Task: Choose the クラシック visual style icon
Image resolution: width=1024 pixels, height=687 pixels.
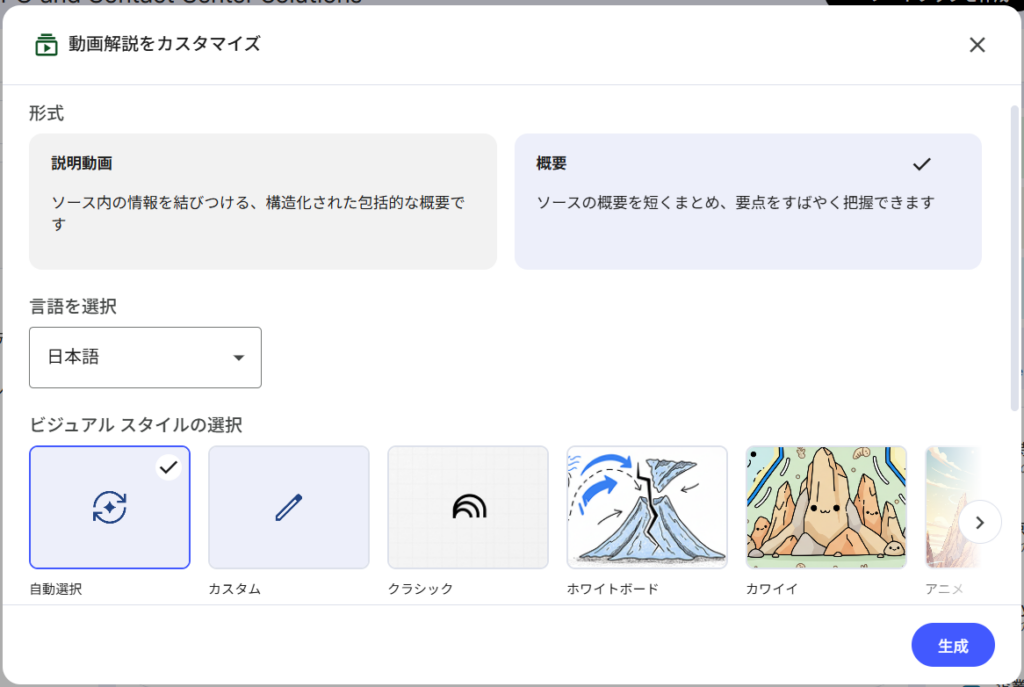Action: (x=467, y=507)
